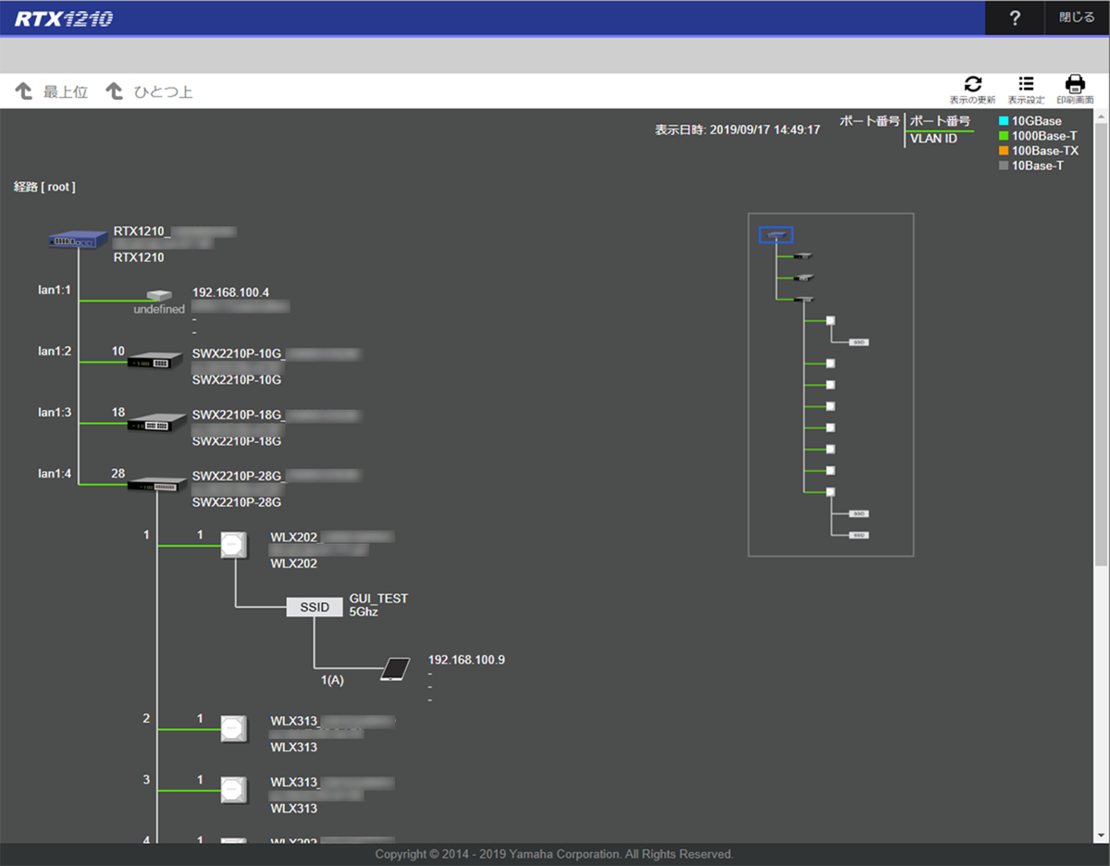Click the lan1:2 port label
Viewport: 1110px width, 866px height.
click(x=55, y=351)
